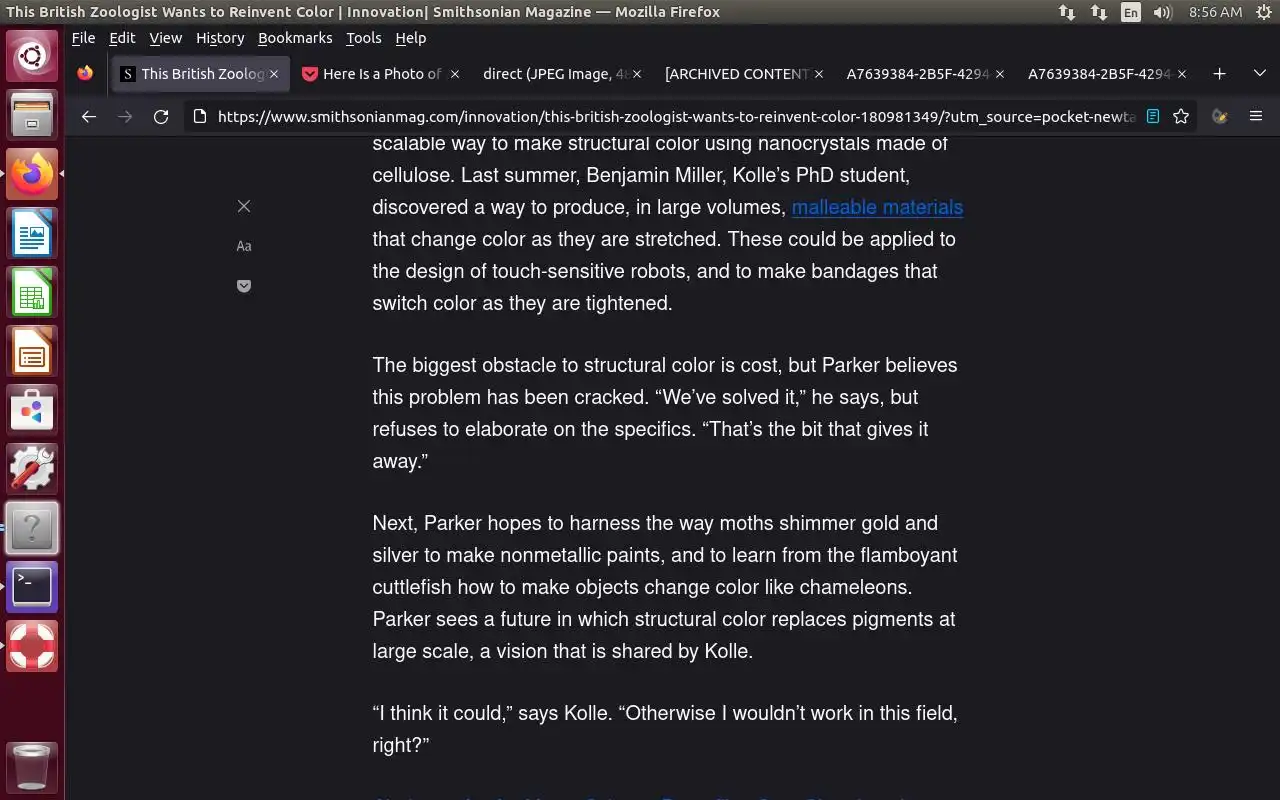Close Reader View with the X icon
1280x800 pixels.
click(x=244, y=206)
